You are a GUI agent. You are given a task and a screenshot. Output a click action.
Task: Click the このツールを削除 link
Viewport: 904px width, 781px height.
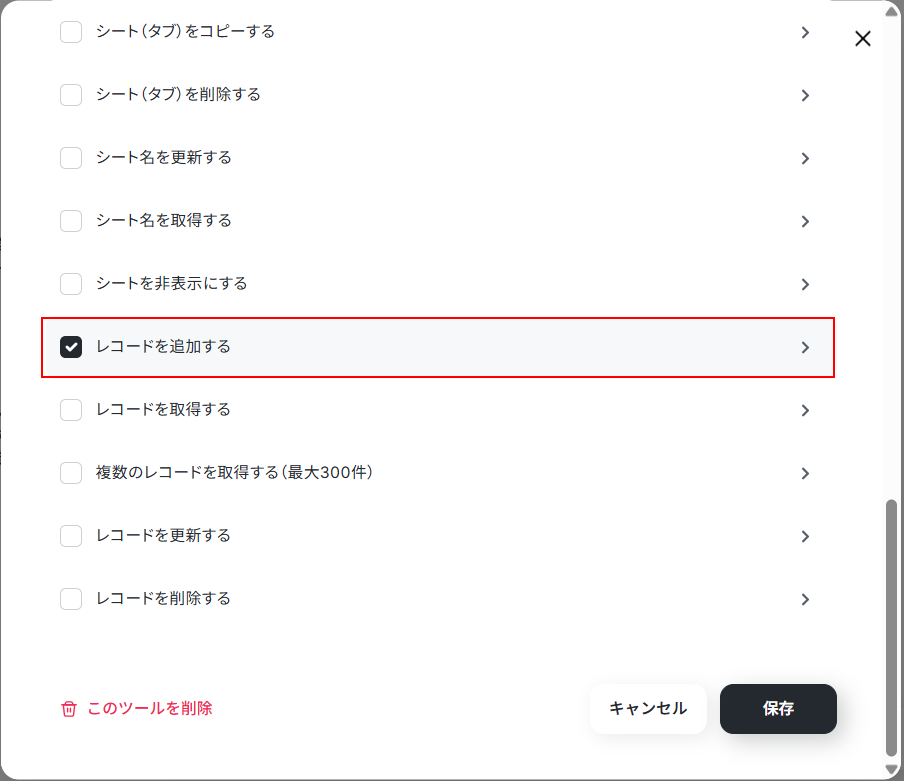[x=150, y=708]
